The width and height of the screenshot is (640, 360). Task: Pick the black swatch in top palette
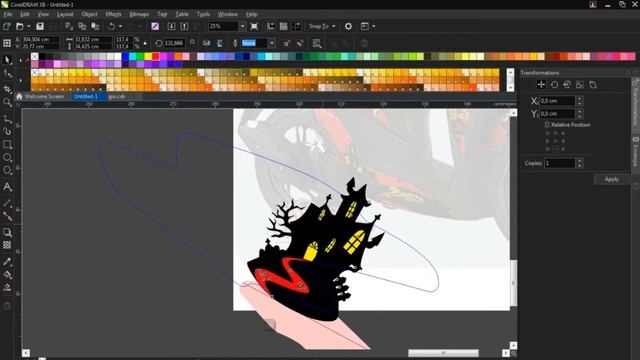coord(42,56)
